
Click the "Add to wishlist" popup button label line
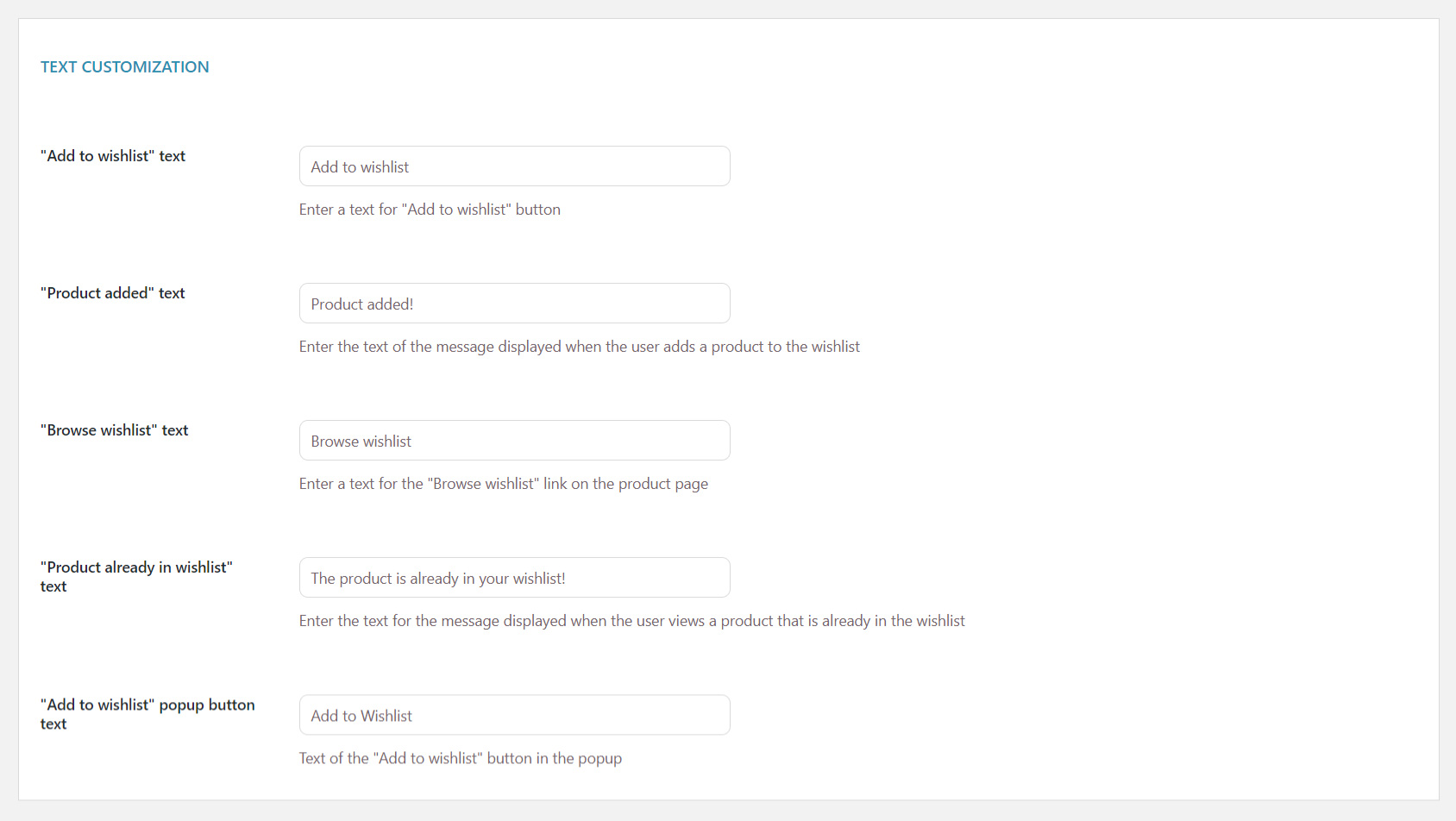point(147,705)
